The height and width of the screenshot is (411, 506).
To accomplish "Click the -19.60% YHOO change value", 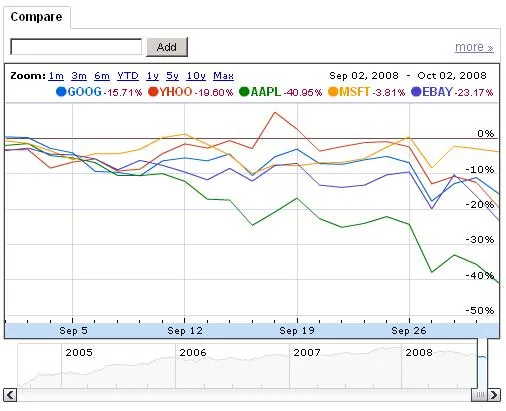I will [x=214, y=93].
